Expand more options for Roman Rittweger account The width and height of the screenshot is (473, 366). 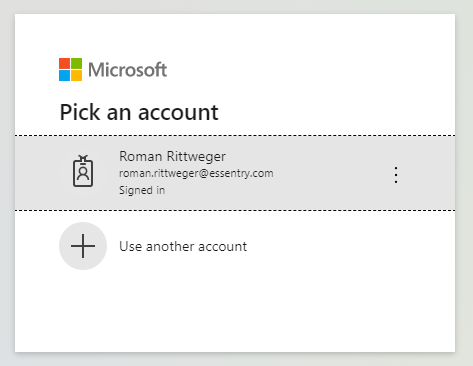point(396,175)
